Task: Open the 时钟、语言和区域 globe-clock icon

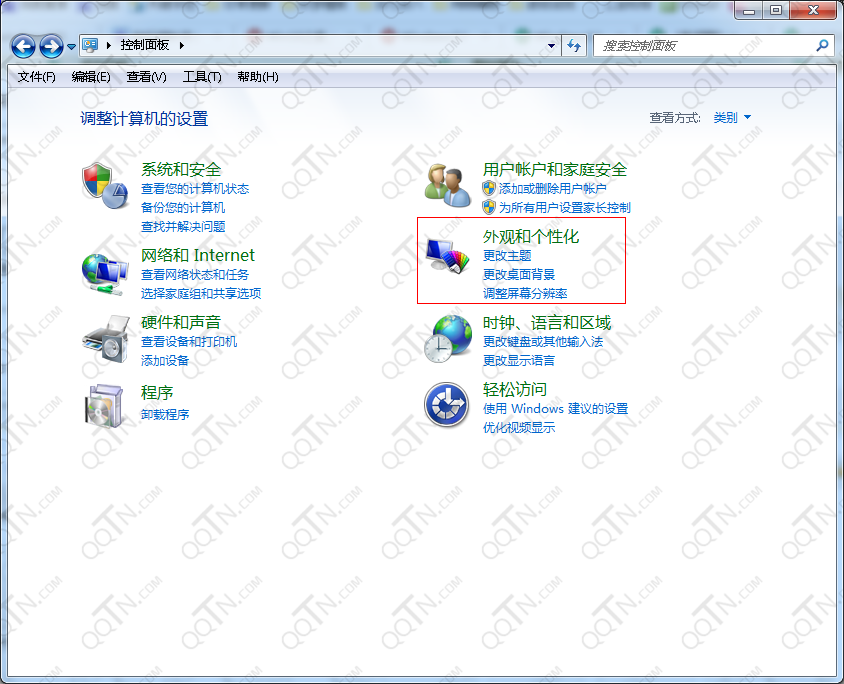Action: click(x=447, y=338)
